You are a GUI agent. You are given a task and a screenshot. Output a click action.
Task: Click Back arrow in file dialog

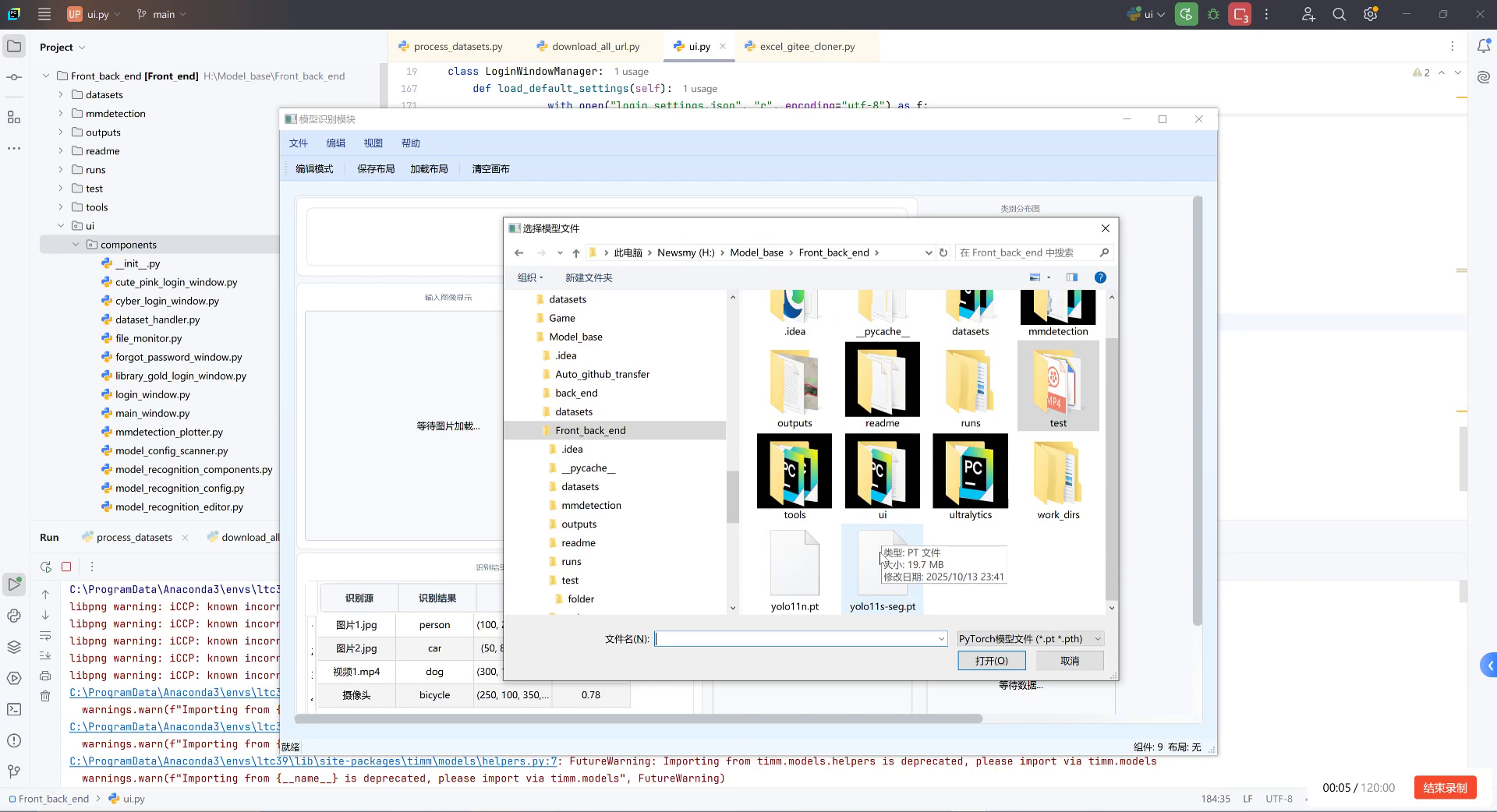pos(519,252)
